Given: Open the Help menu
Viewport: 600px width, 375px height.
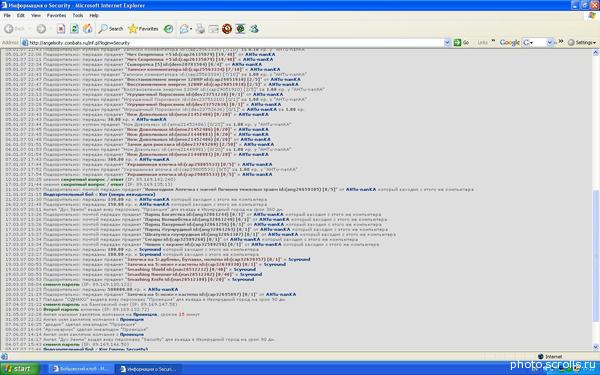Looking at the screenshot, I should (94, 15).
